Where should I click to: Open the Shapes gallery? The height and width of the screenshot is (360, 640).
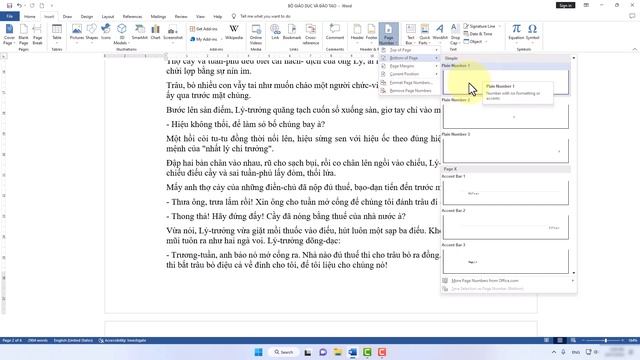coord(92,34)
